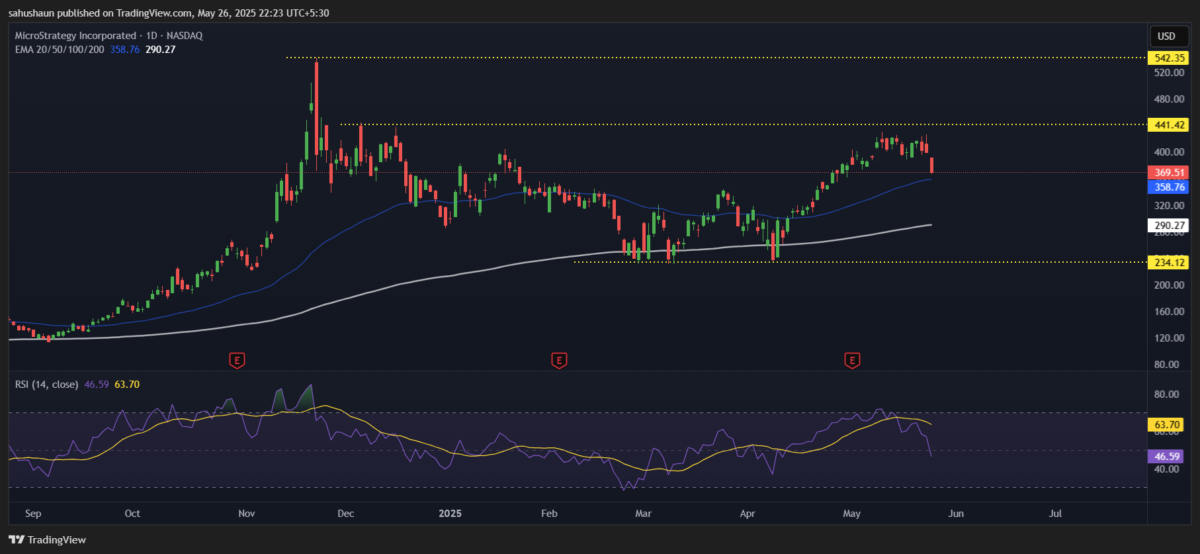Click the 400.00 price axis tick
The image size is (1200, 554).
[1168, 152]
